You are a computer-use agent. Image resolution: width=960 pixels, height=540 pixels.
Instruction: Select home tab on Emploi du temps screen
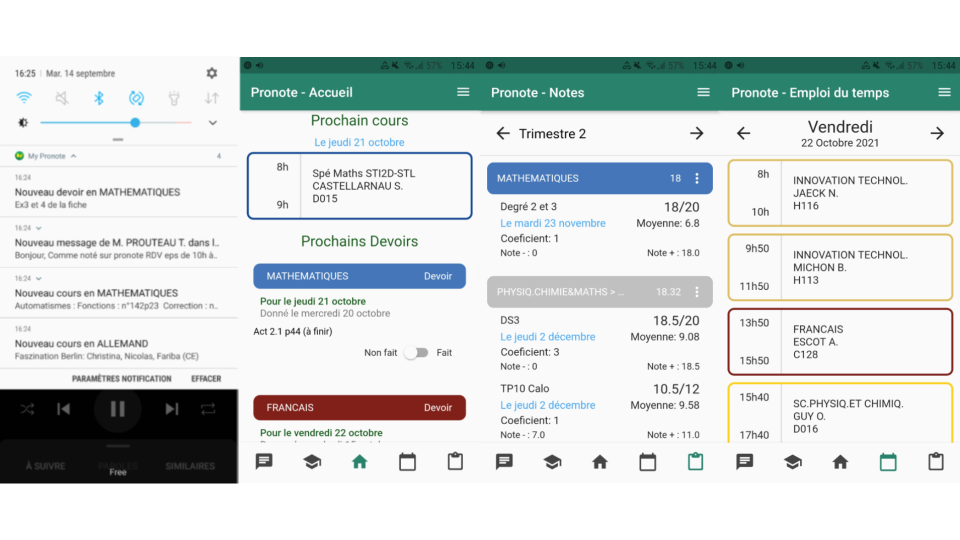[840, 461]
